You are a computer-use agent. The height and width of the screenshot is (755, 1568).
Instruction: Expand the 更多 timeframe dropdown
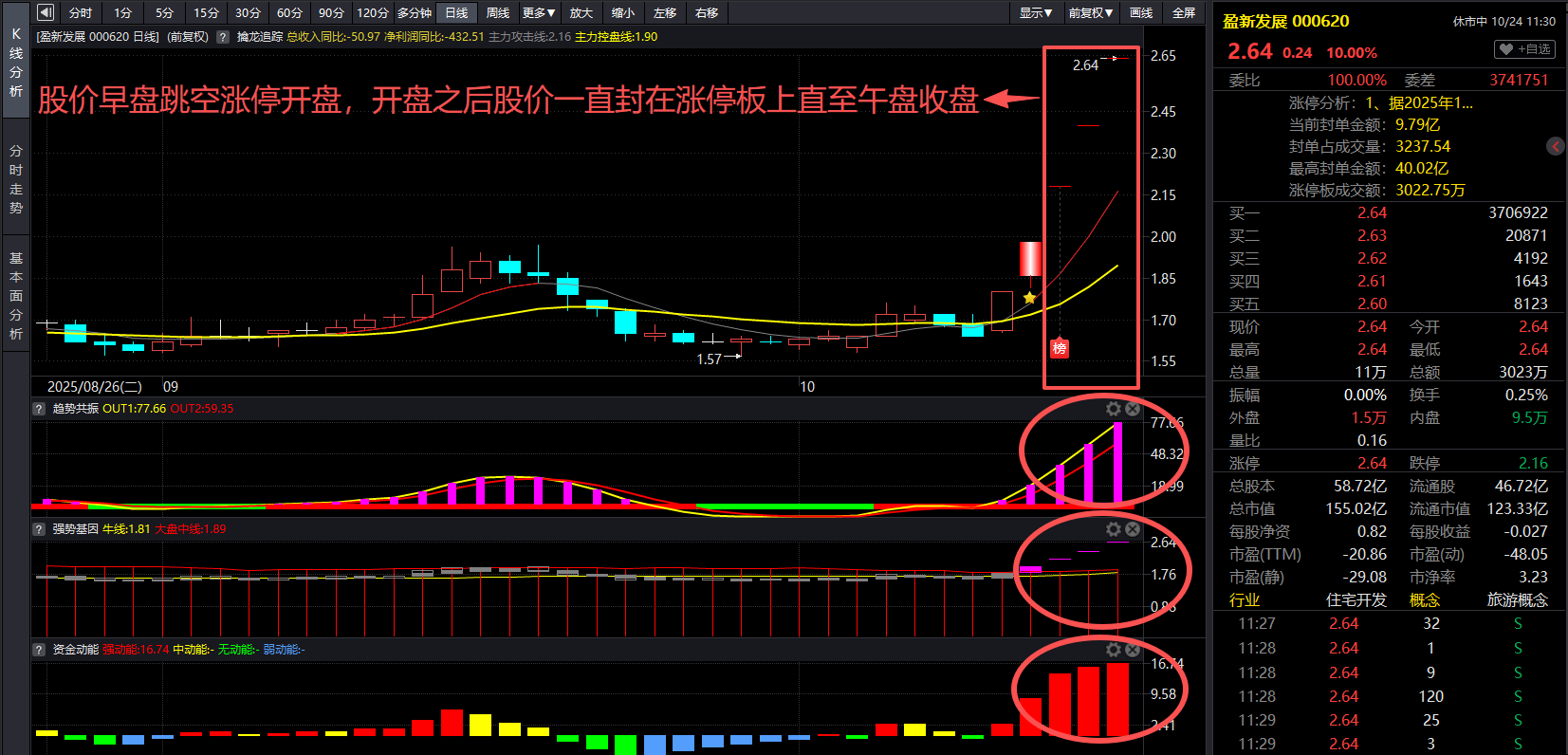click(539, 12)
